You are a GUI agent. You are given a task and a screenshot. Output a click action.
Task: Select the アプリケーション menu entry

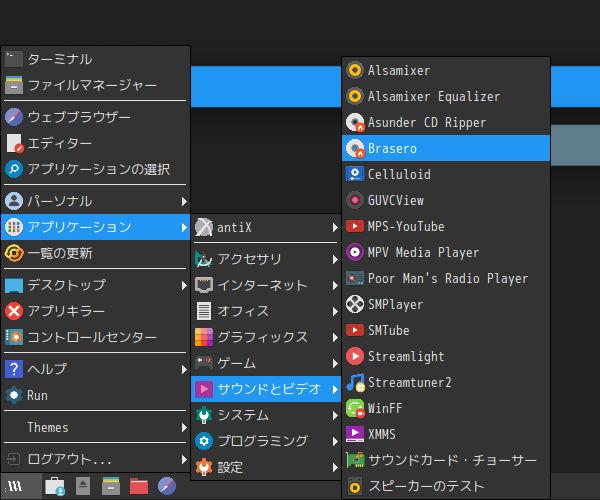click(96, 227)
